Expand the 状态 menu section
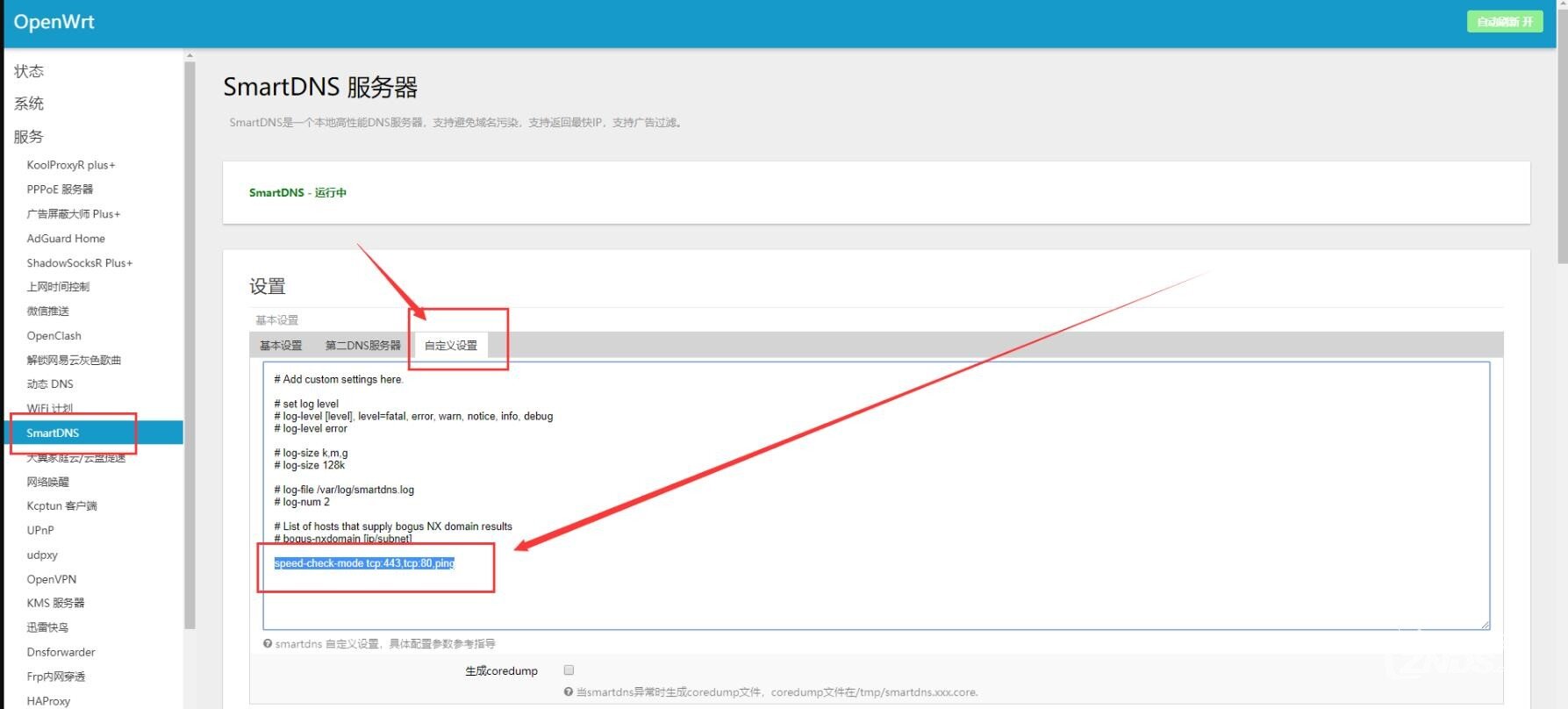 coord(29,71)
